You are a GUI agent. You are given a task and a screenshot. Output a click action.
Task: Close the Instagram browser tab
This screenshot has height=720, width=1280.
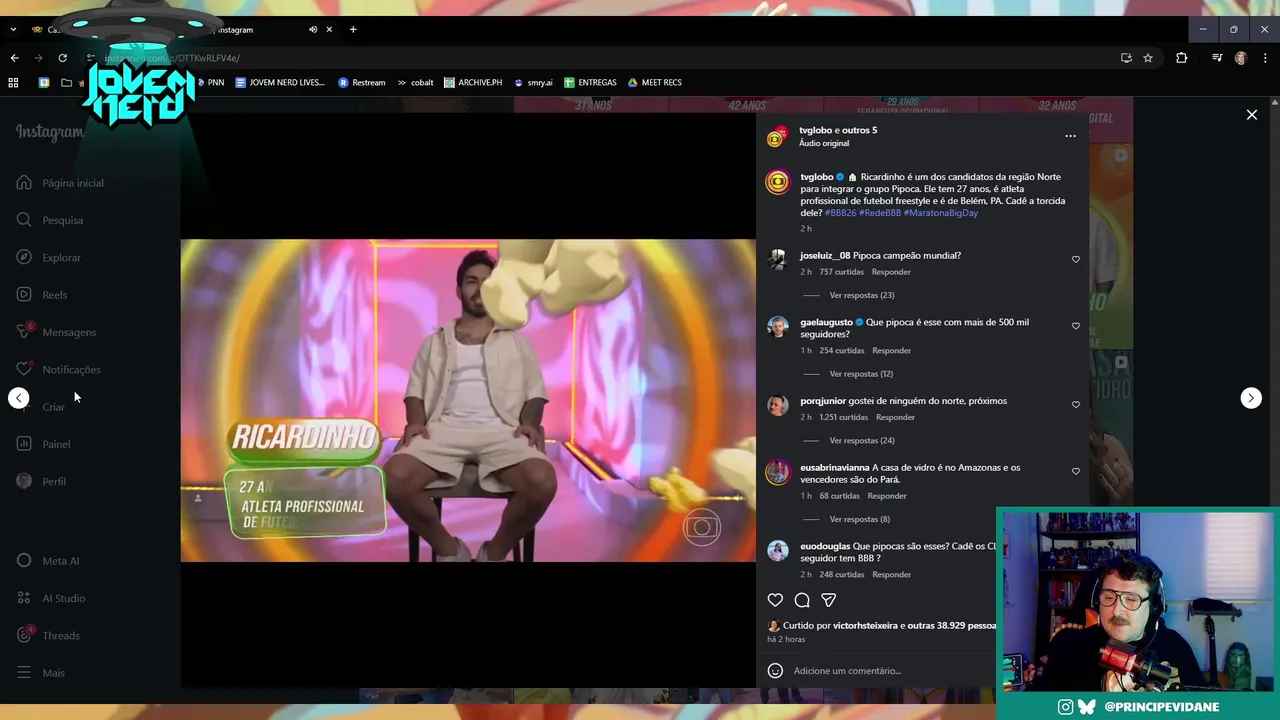(329, 29)
